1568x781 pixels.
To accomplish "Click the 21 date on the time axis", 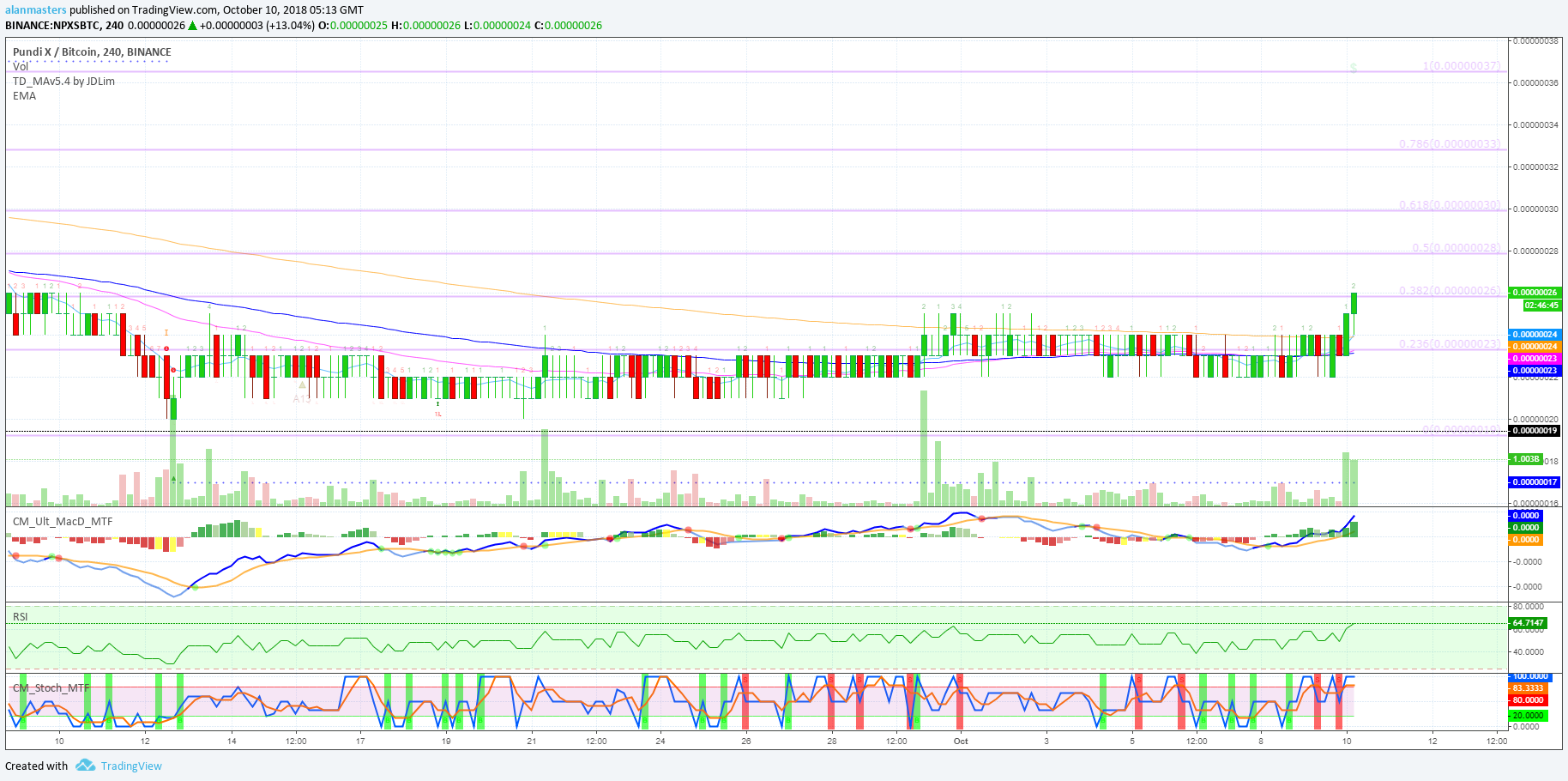I will coord(532,741).
